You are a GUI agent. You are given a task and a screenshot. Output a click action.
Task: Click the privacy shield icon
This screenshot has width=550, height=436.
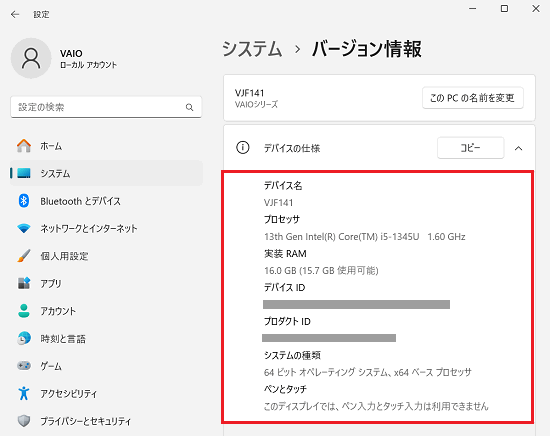click(x=24, y=421)
